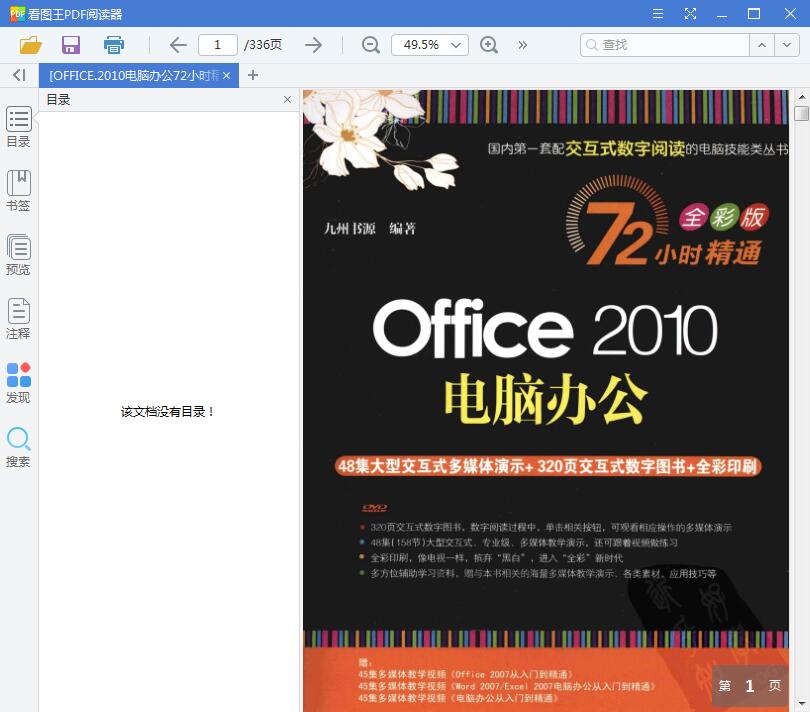Add a new tab with plus button
The width and height of the screenshot is (810, 712).
(253, 75)
